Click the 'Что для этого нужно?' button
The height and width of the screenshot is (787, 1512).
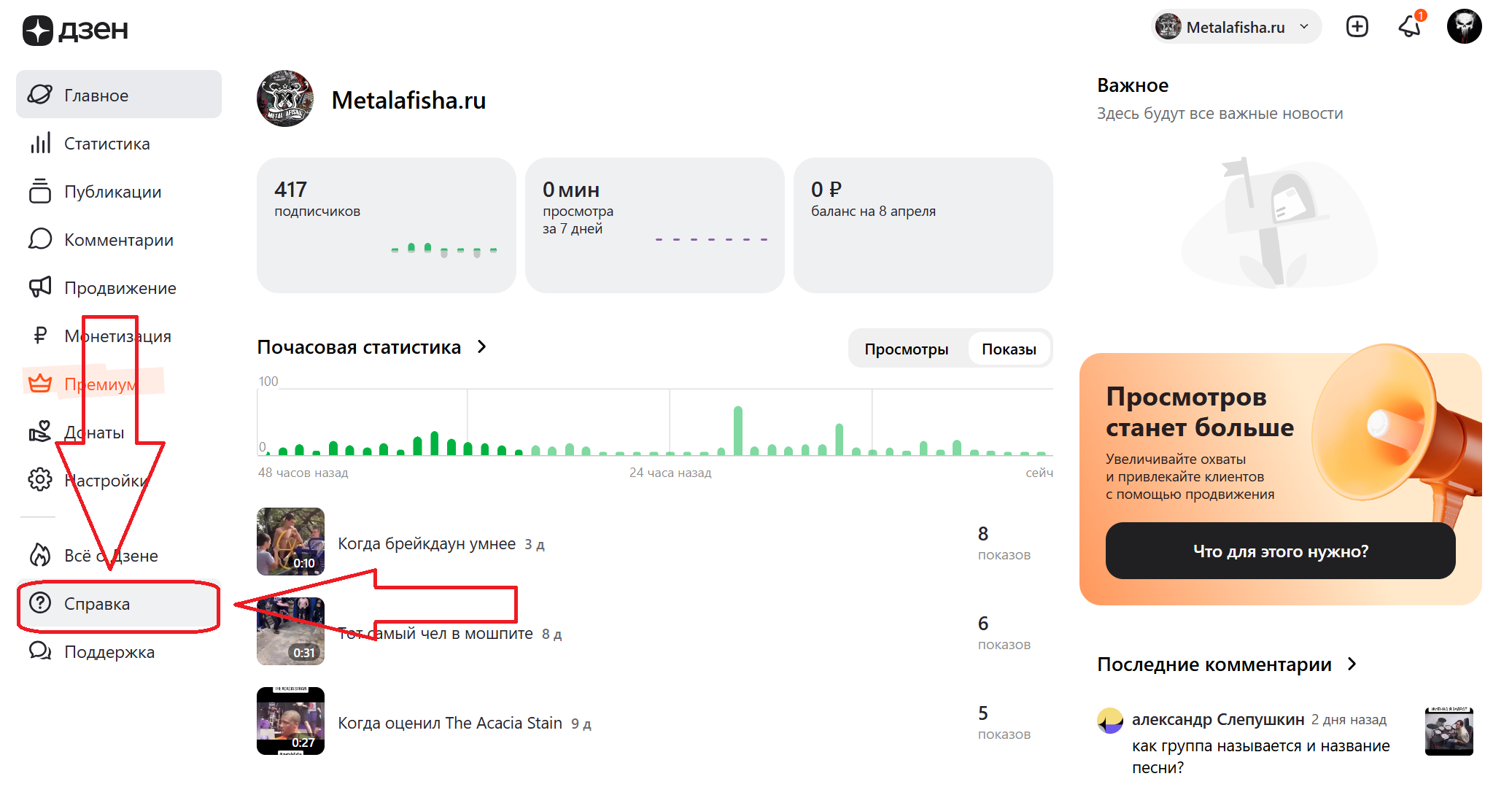pyautogui.click(x=1280, y=551)
